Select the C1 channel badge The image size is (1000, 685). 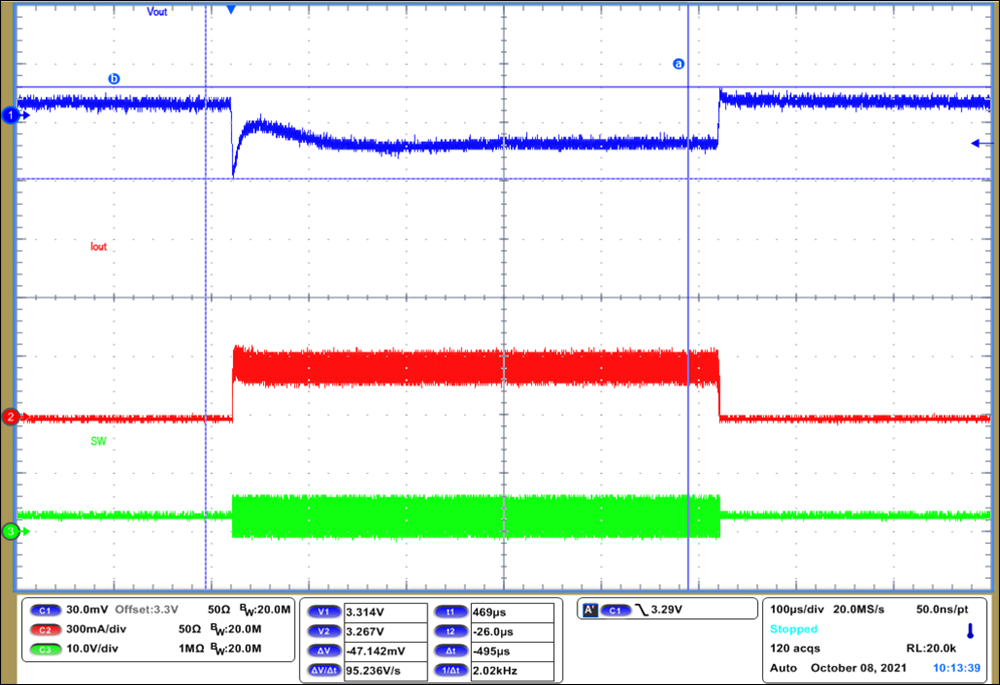(44, 610)
